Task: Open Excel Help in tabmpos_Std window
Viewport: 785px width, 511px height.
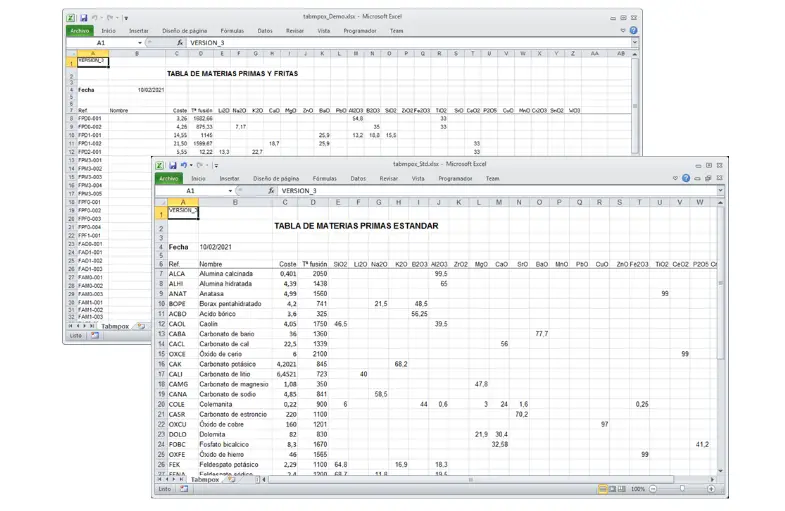Action: click(x=686, y=178)
